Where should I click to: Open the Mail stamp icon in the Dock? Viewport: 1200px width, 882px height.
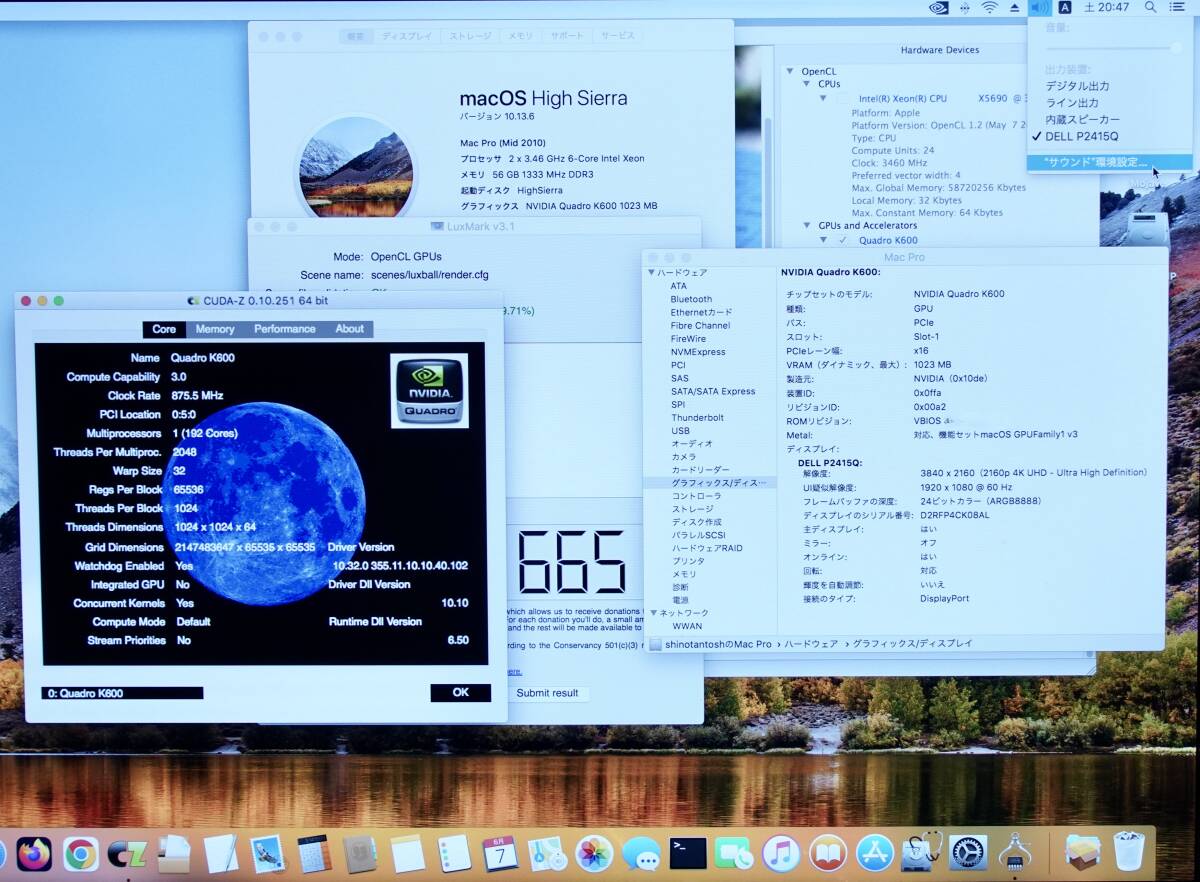click(267, 854)
